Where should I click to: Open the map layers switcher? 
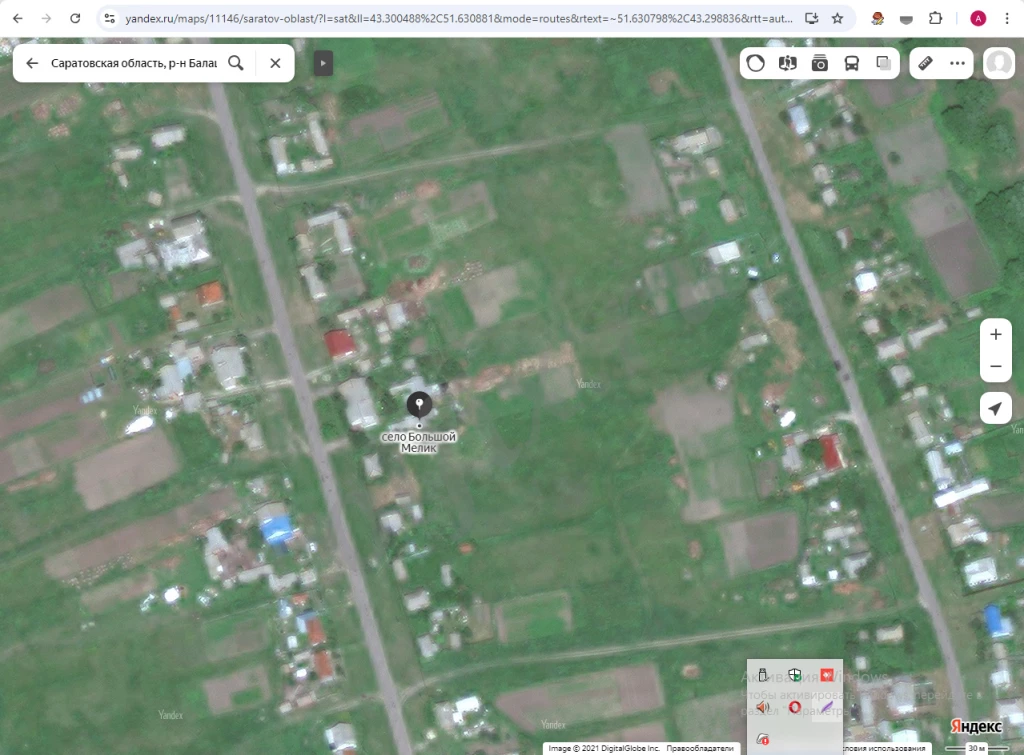coord(884,63)
